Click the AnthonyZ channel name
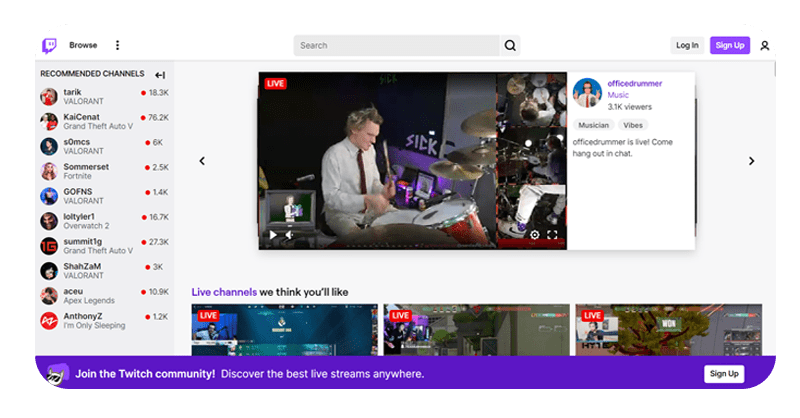 tap(83, 316)
